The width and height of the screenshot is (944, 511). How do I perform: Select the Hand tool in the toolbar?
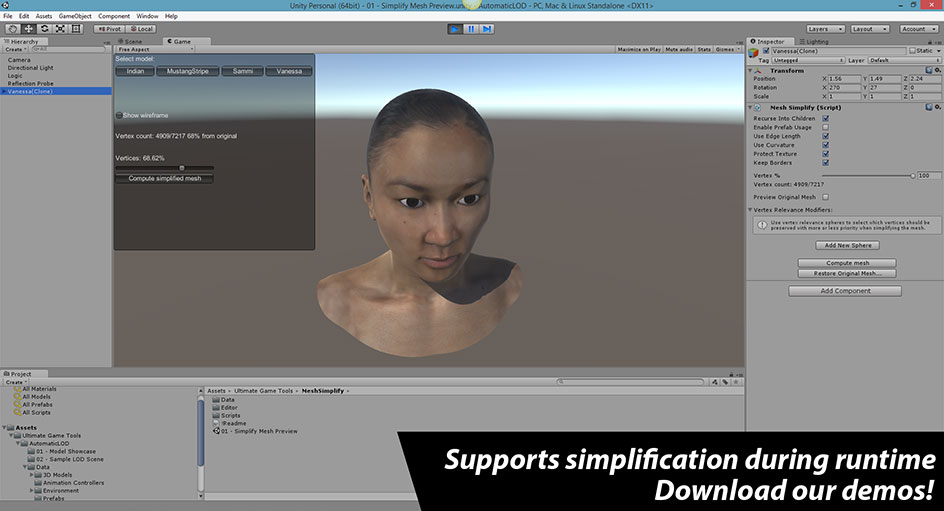coord(12,29)
